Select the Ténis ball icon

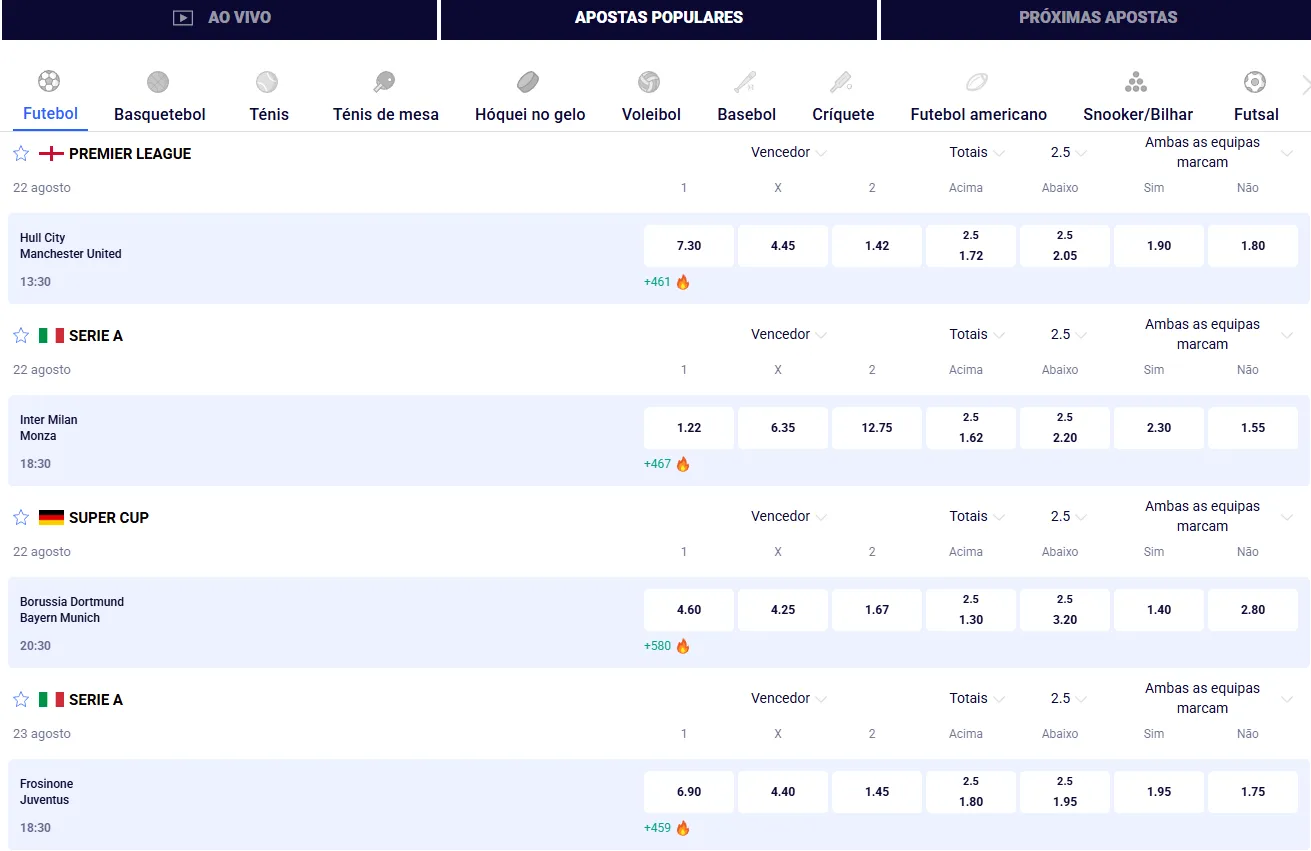click(267, 82)
